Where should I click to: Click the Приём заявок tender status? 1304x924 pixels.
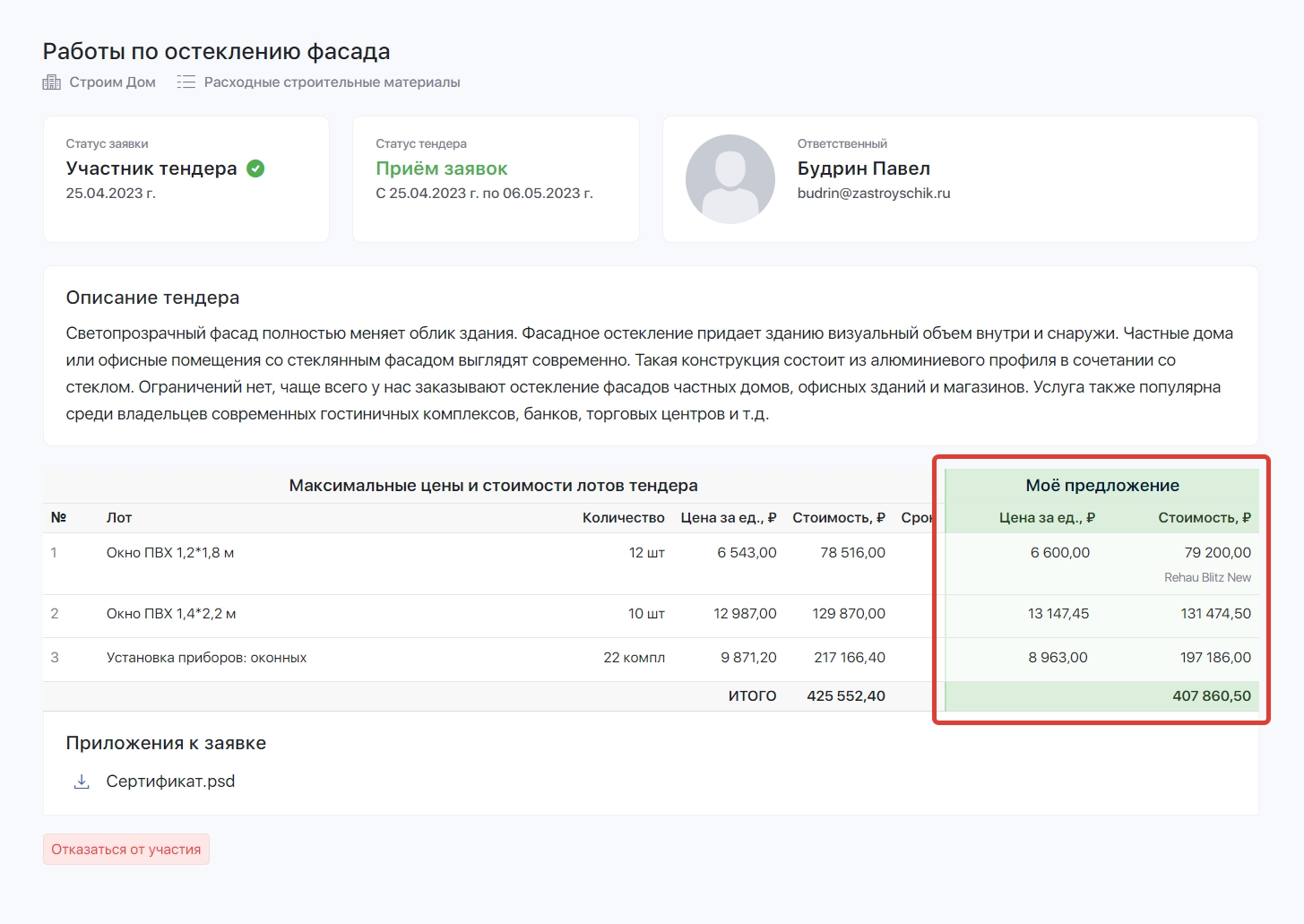(x=441, y=168)
